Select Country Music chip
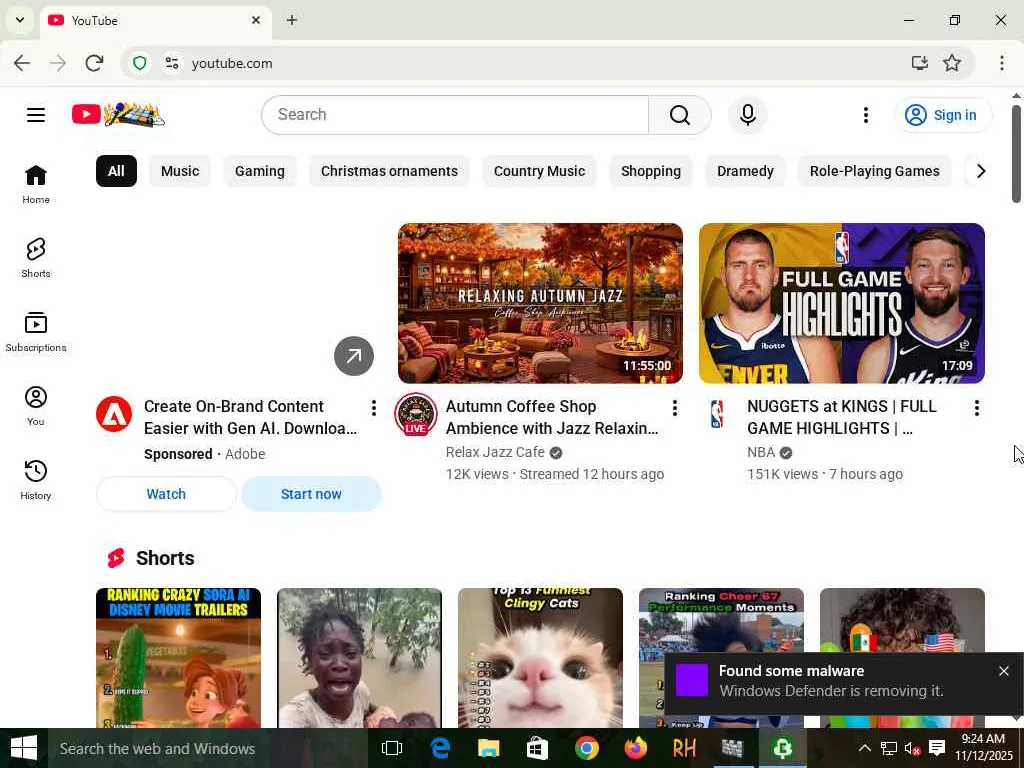1024x768 pixels. [539, 171]
